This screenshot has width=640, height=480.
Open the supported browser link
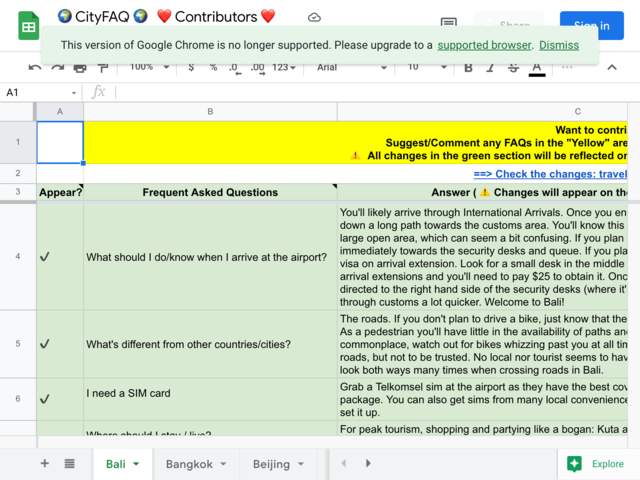484,45
